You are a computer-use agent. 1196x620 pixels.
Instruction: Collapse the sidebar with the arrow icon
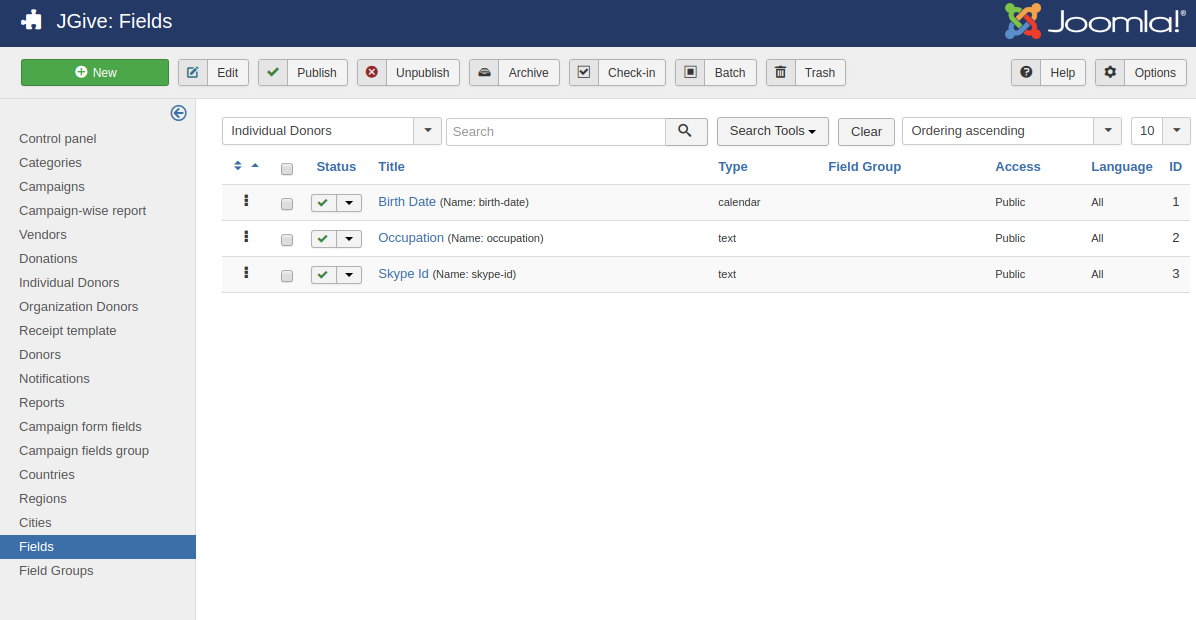tap(178, 113)
